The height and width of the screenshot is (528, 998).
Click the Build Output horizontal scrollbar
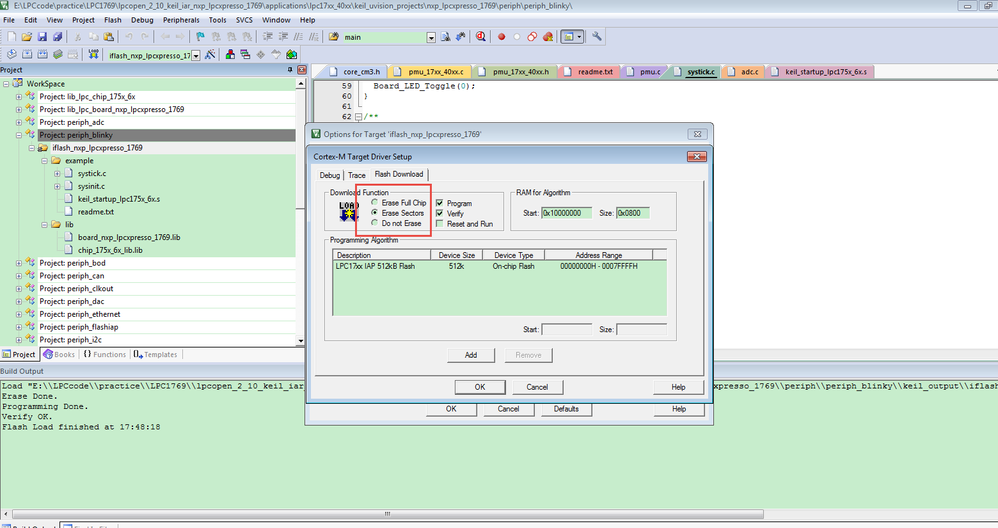(387, 513)
